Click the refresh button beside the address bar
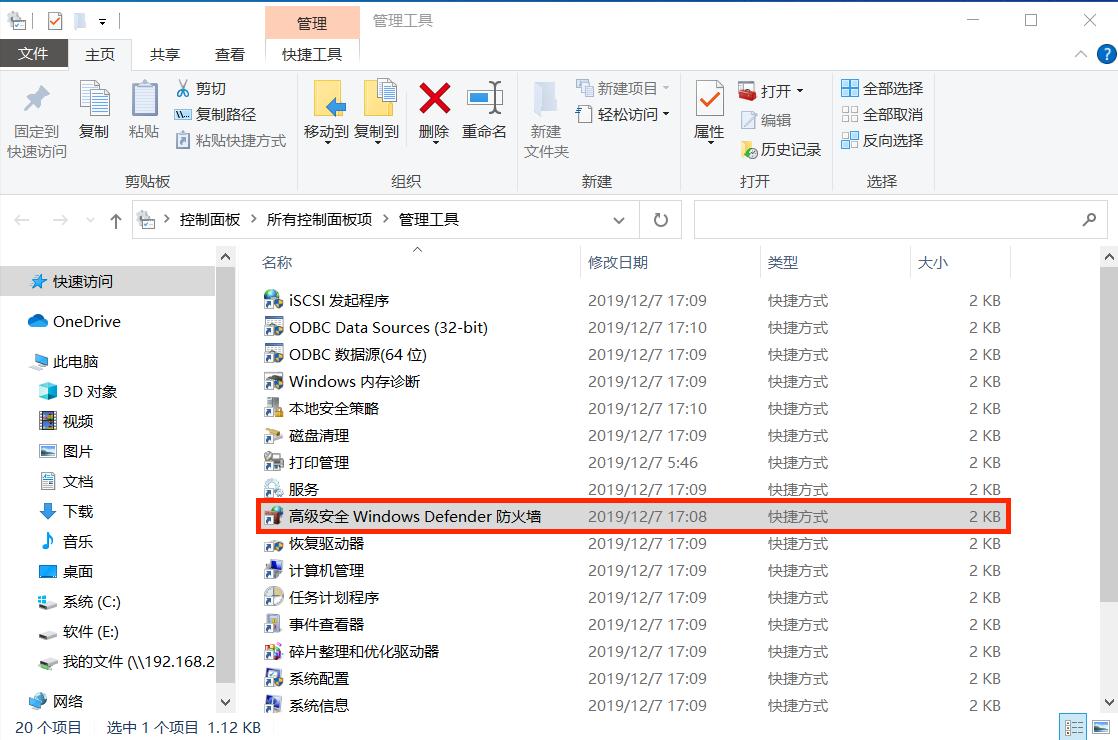 tap(660, 219)
